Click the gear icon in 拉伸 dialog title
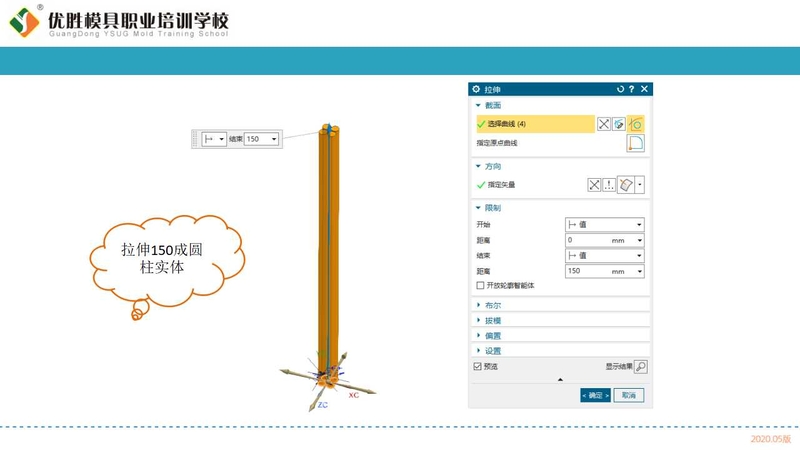This screenshot has height=450, width=800. click(476, 89)
